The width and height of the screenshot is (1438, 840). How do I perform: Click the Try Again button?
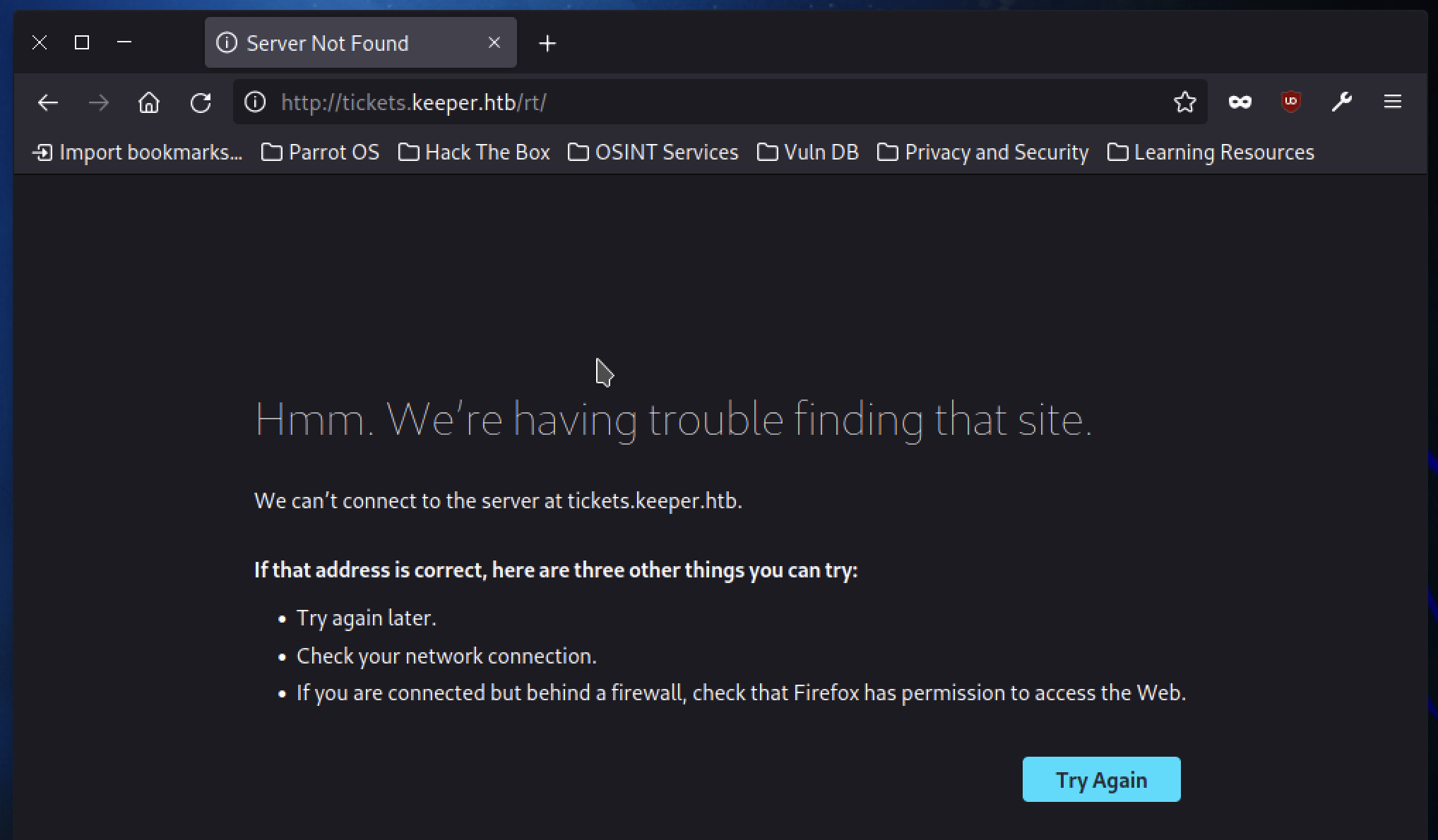click(x=1101, y=779)
